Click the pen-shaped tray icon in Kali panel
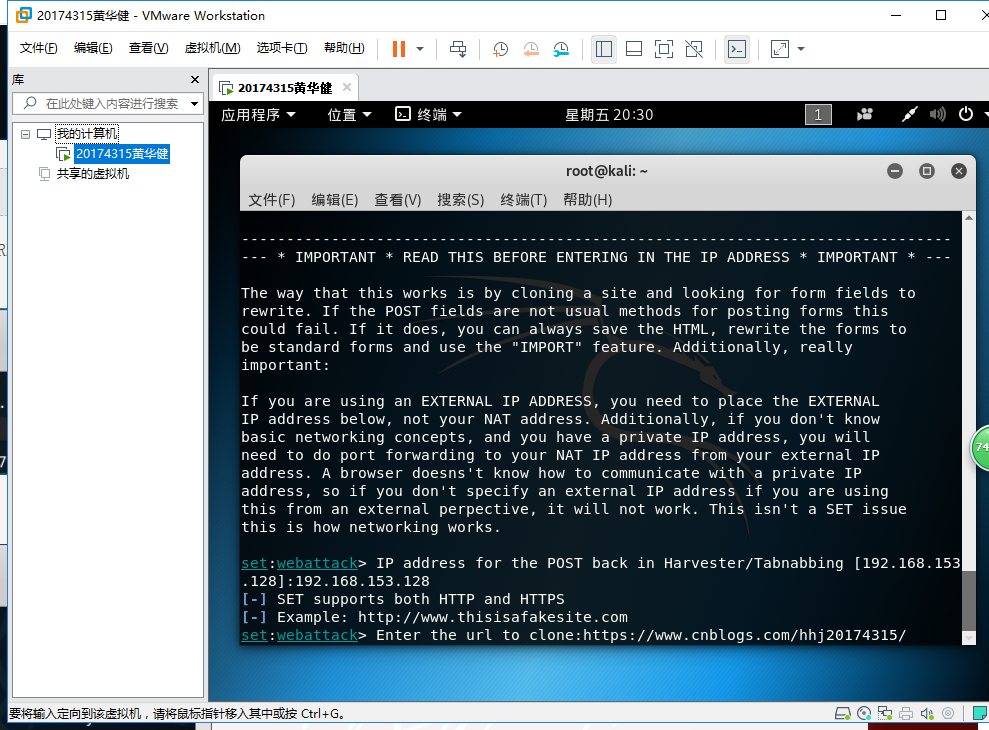 (909, 114)
